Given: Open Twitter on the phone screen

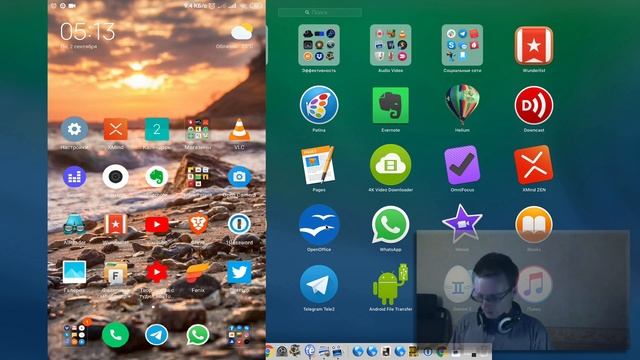Looking at the screenshot, I should click(239, 272).
